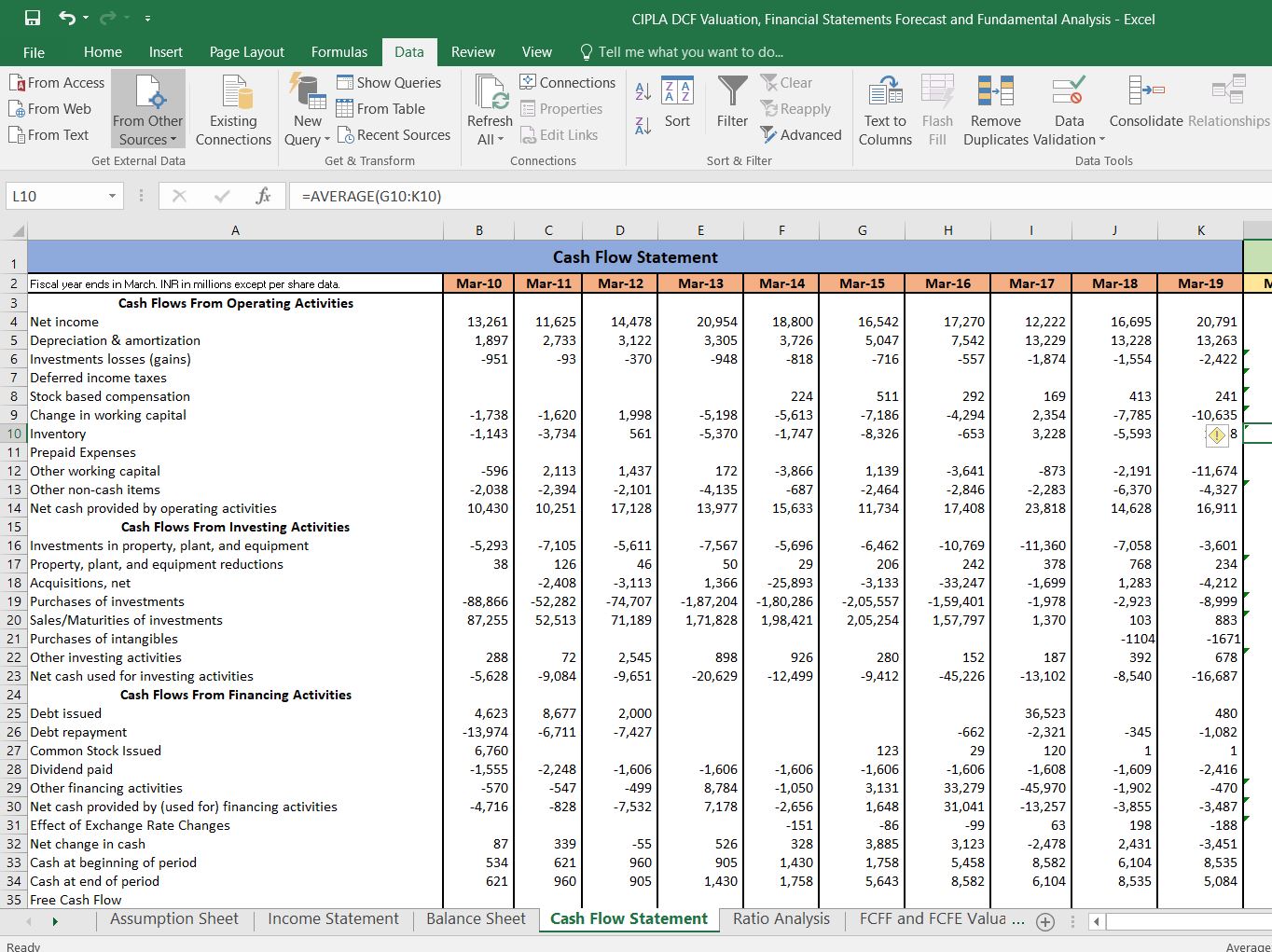Click Text to Columns
Viewport: 1272px width, 952px height.
[x=885, y=110]
